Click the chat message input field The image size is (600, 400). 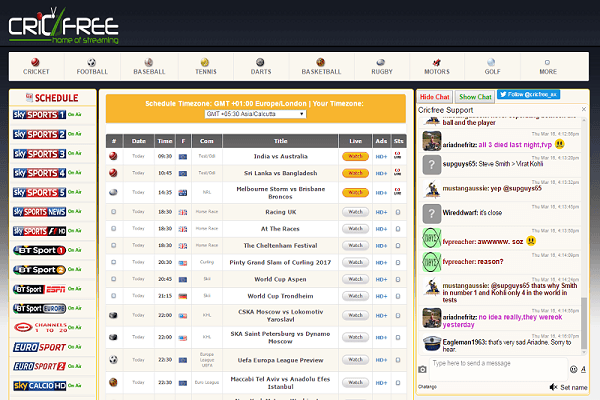pyautogui.click(x=498, y=369)
